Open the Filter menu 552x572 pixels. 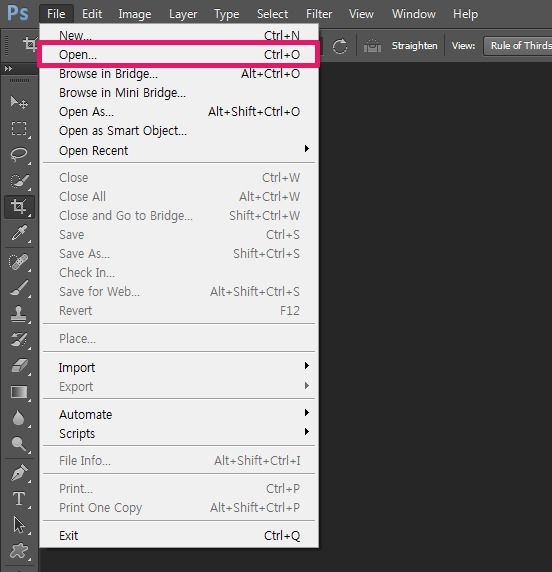pyautogui.click(x=319, y=14)
